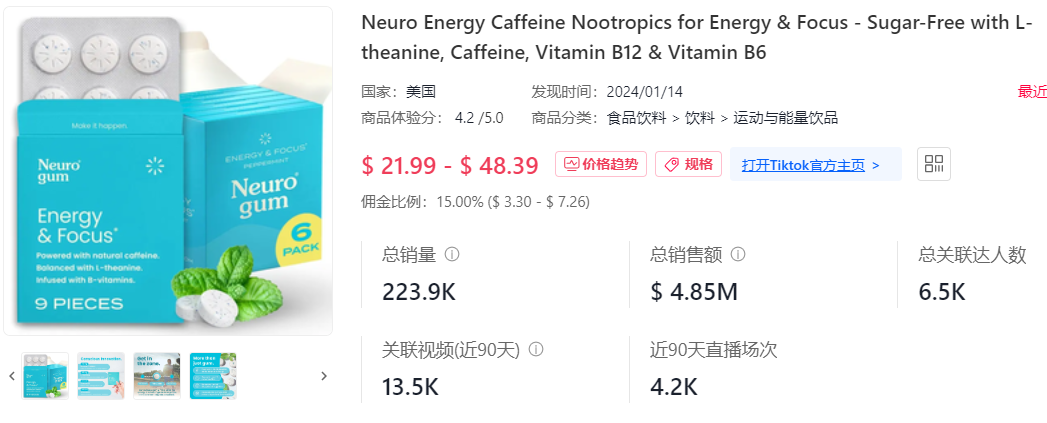Click the Neuro Energy Caffeine product title
Viewport: 1047px width, 423px height.
tap(697, 37)
